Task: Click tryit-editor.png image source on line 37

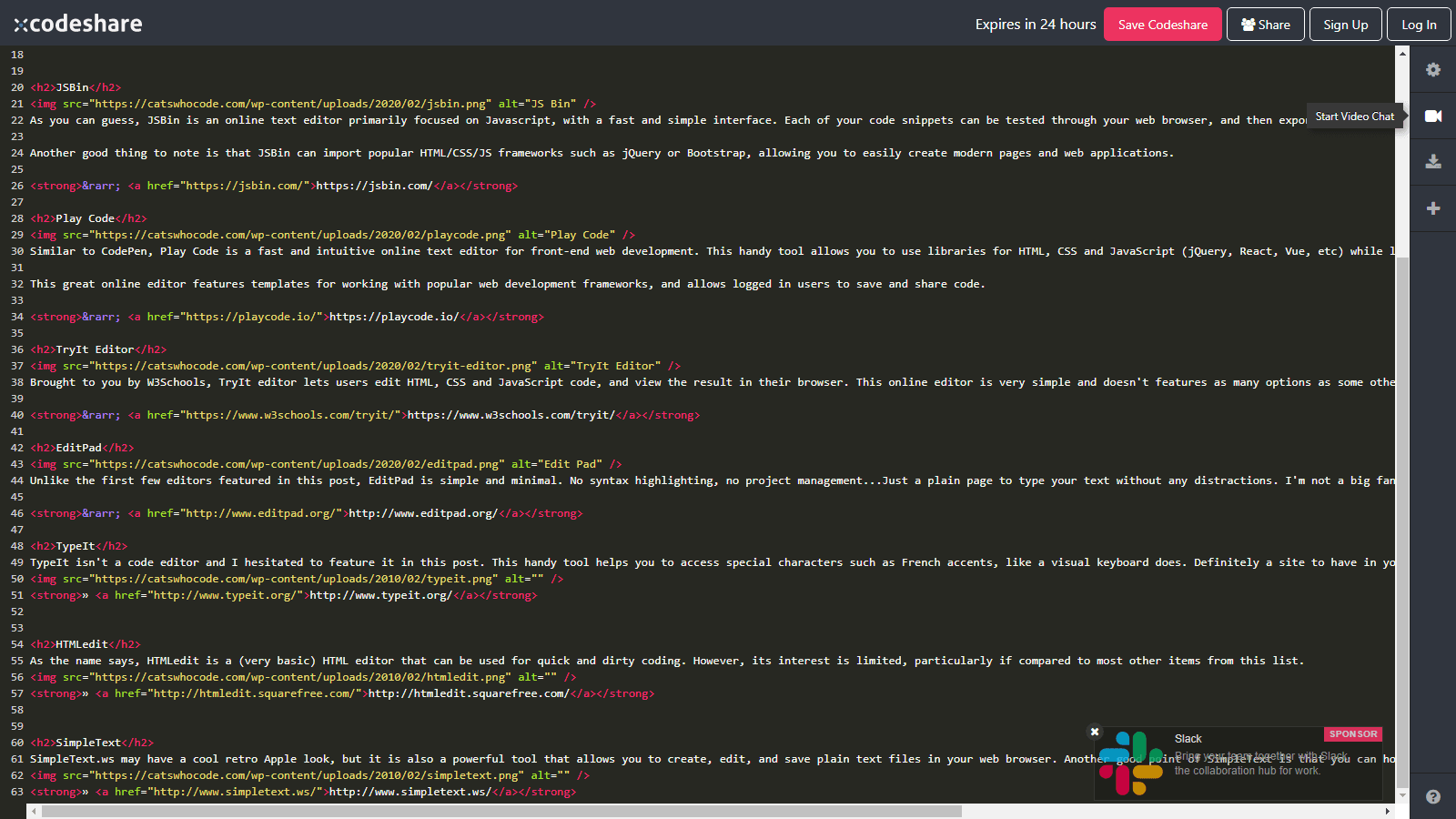Action: click(x=313, y=366)
